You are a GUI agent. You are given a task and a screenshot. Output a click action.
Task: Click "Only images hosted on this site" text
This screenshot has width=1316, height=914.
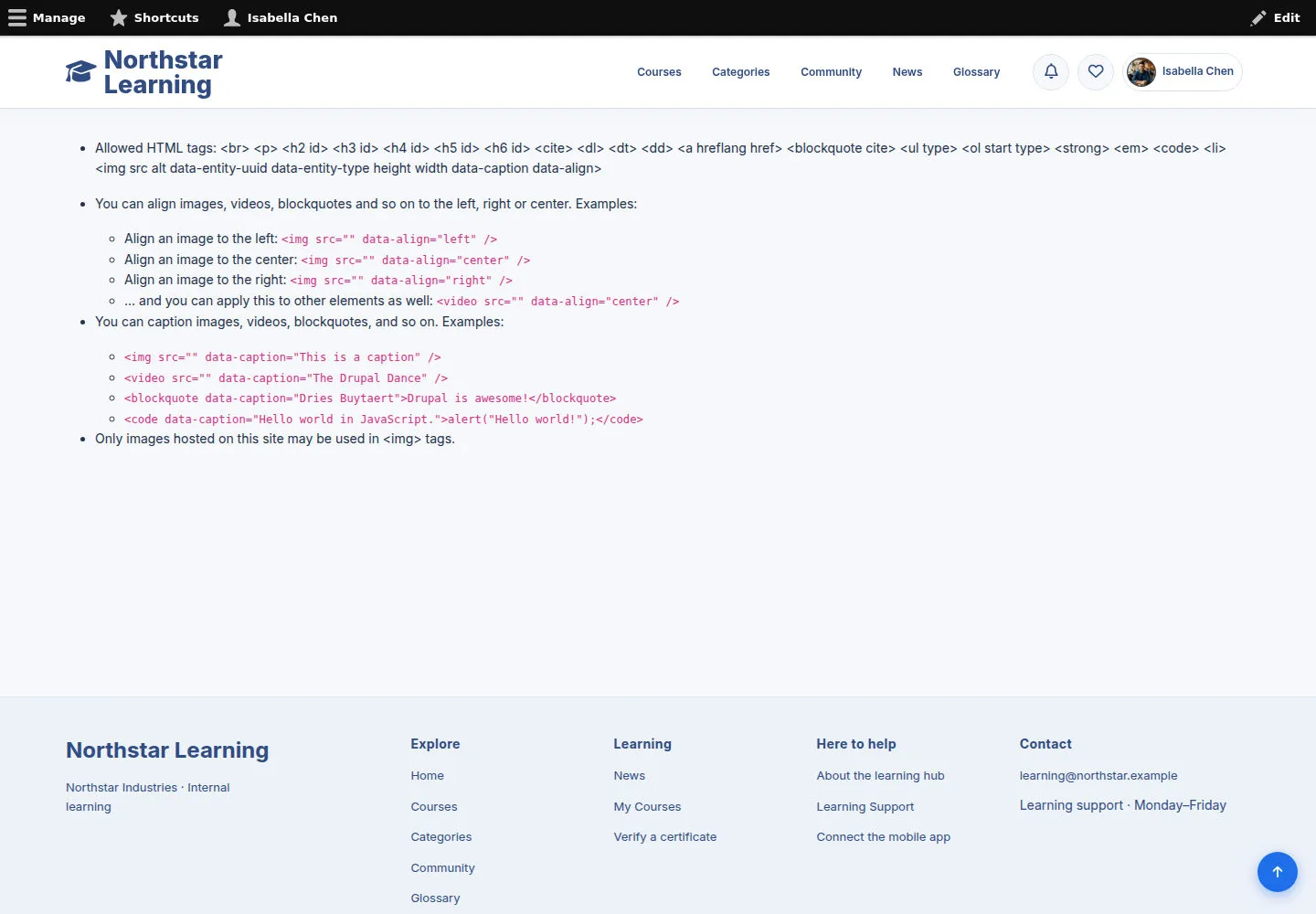275,439
